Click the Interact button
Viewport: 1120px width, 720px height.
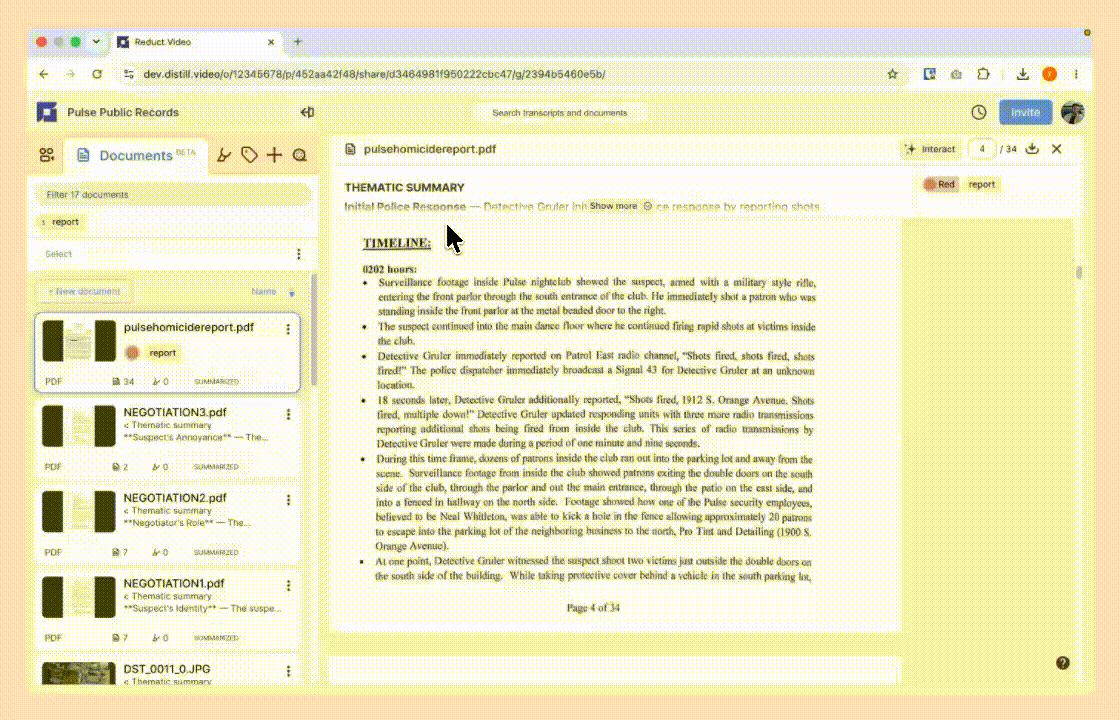(930, 149)
